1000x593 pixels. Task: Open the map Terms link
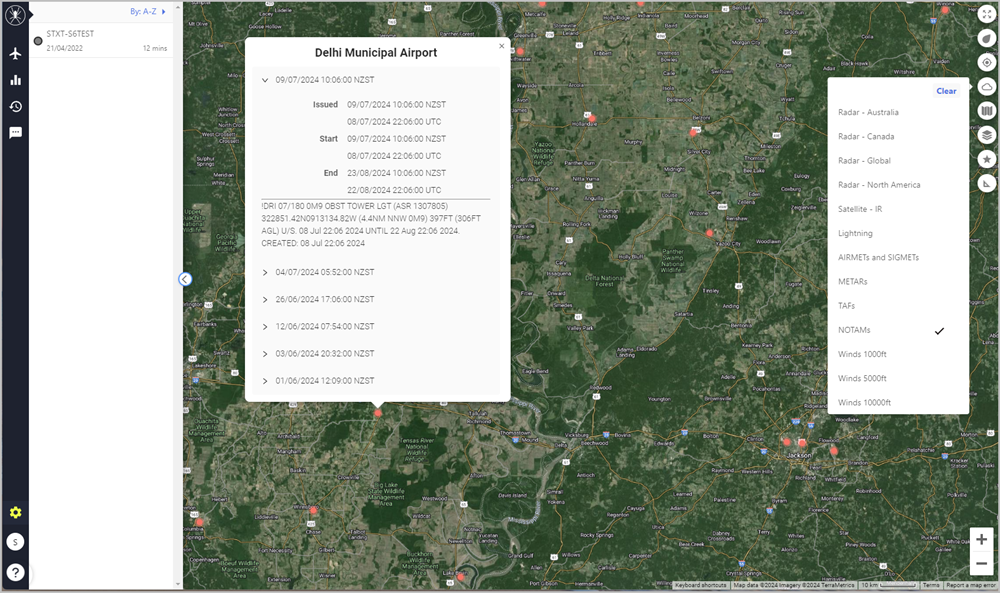(930, 585)
